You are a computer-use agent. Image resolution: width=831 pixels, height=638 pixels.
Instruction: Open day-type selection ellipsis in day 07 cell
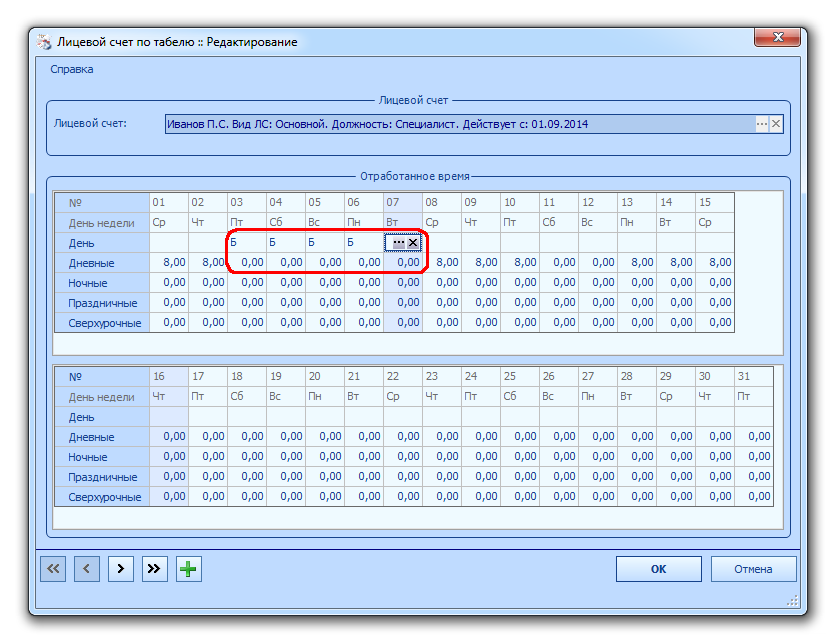[399, 243]
